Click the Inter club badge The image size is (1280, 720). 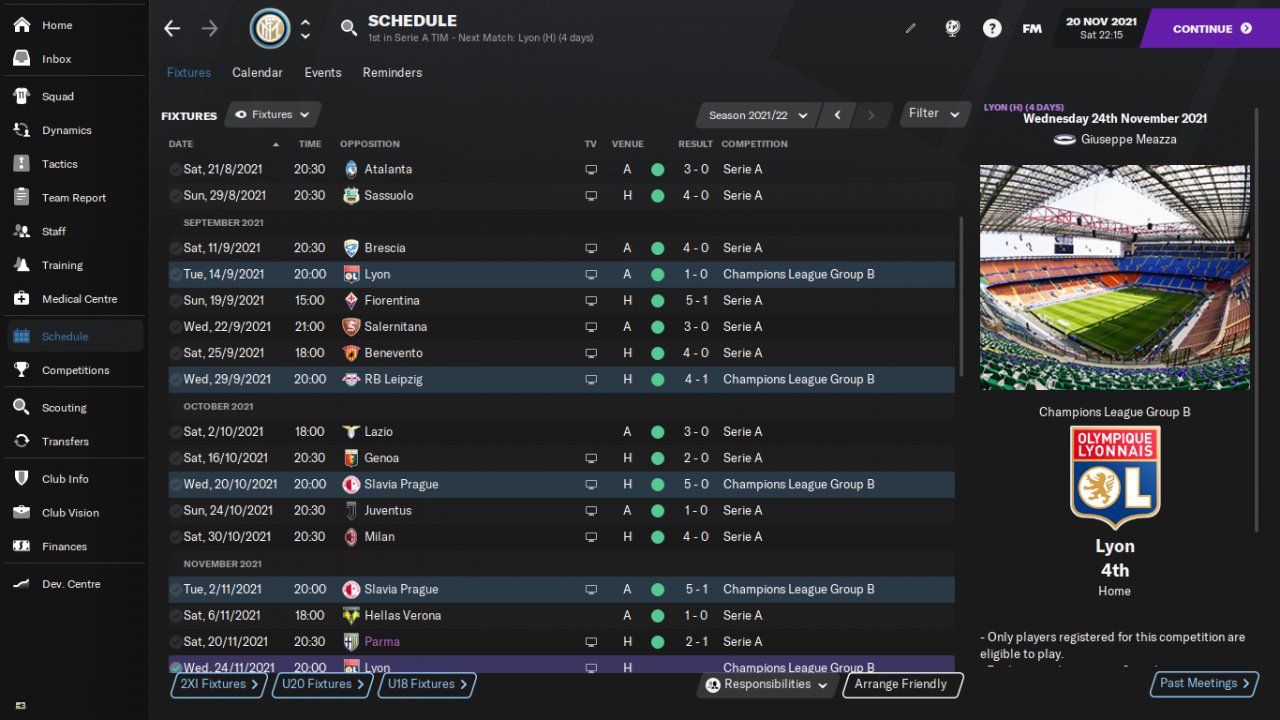270,28
